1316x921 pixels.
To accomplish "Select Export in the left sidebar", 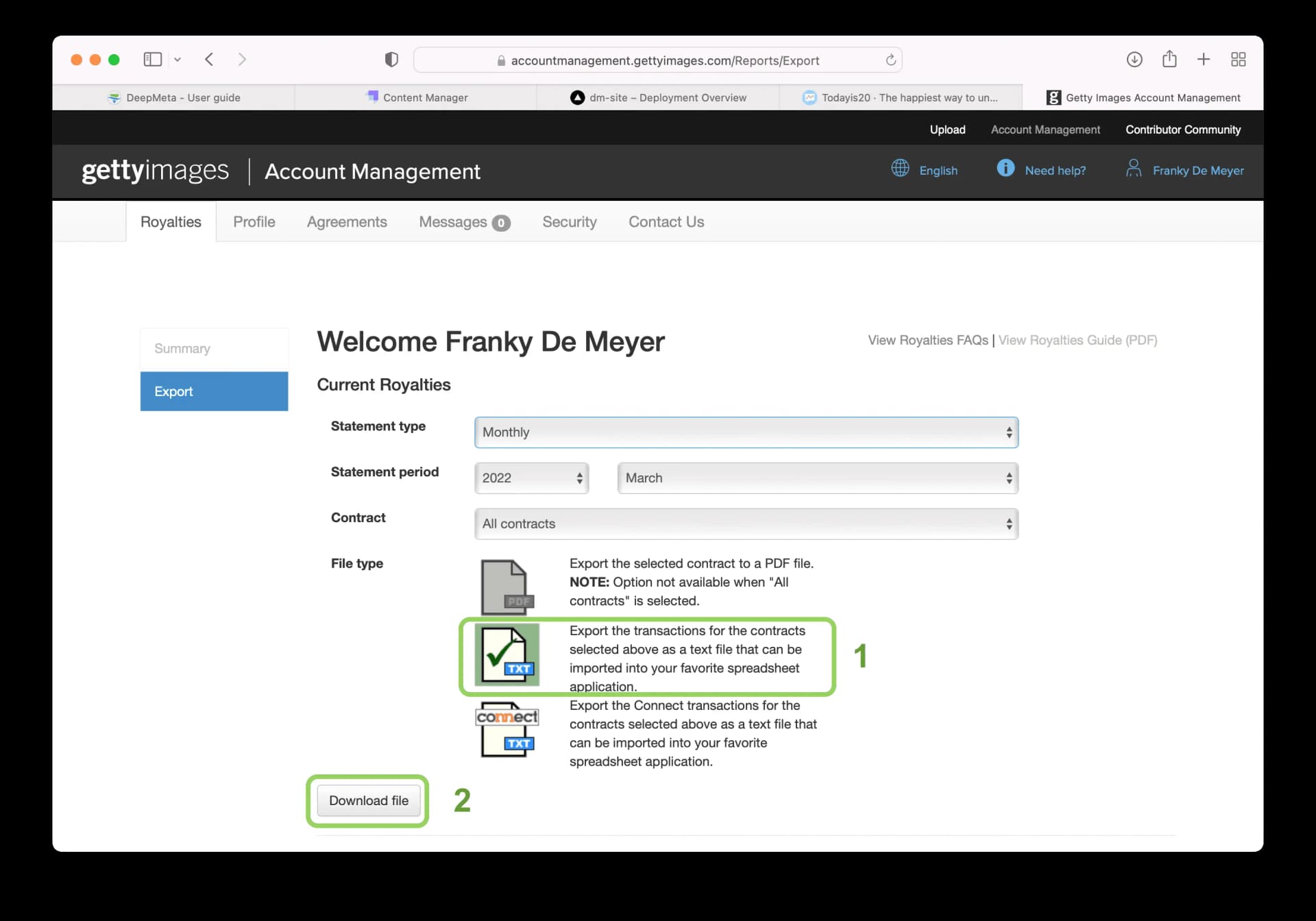I will 214,391.
